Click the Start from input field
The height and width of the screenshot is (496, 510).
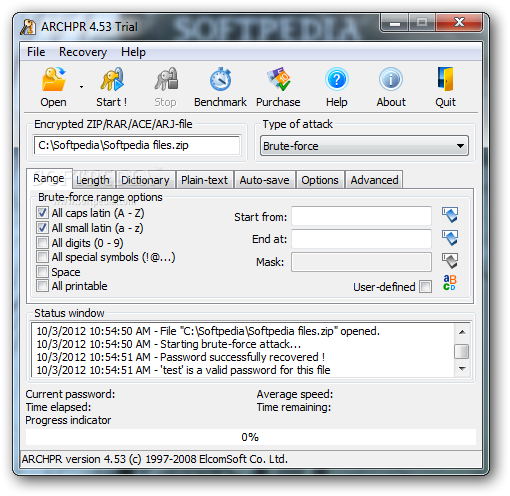point(361,216)
